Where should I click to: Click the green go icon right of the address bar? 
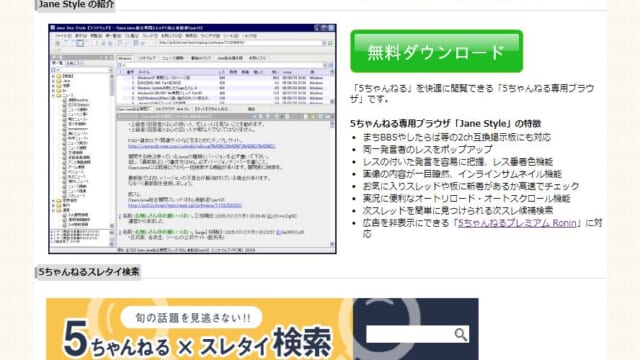(331, 43)
